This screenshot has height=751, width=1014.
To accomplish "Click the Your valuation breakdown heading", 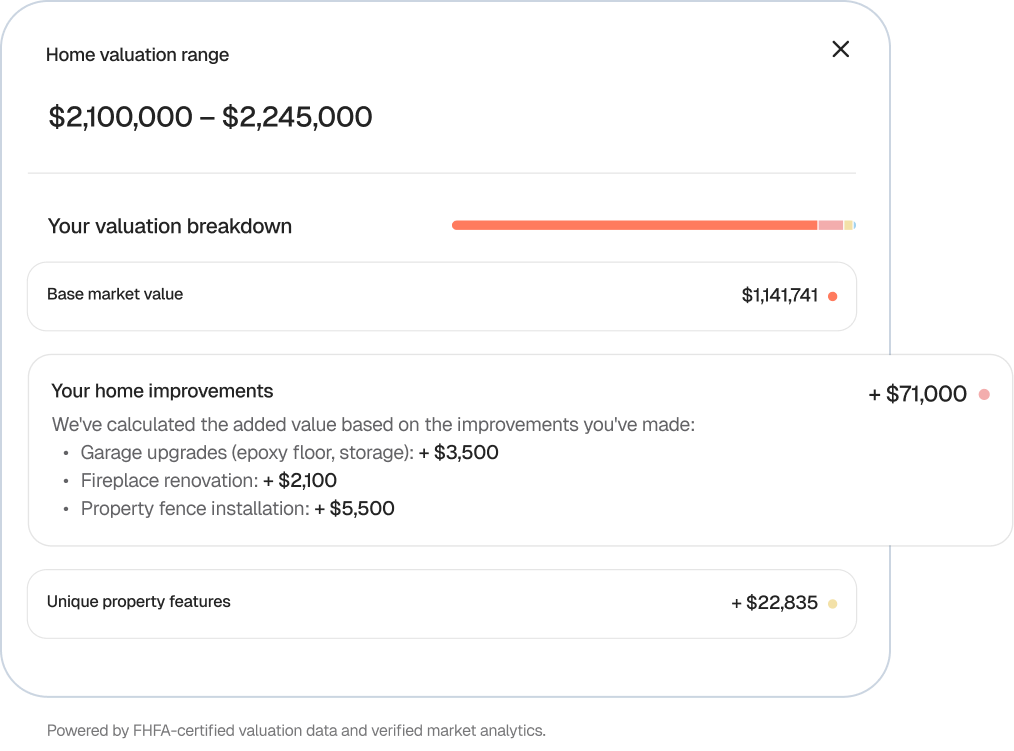I will [170, 226].
